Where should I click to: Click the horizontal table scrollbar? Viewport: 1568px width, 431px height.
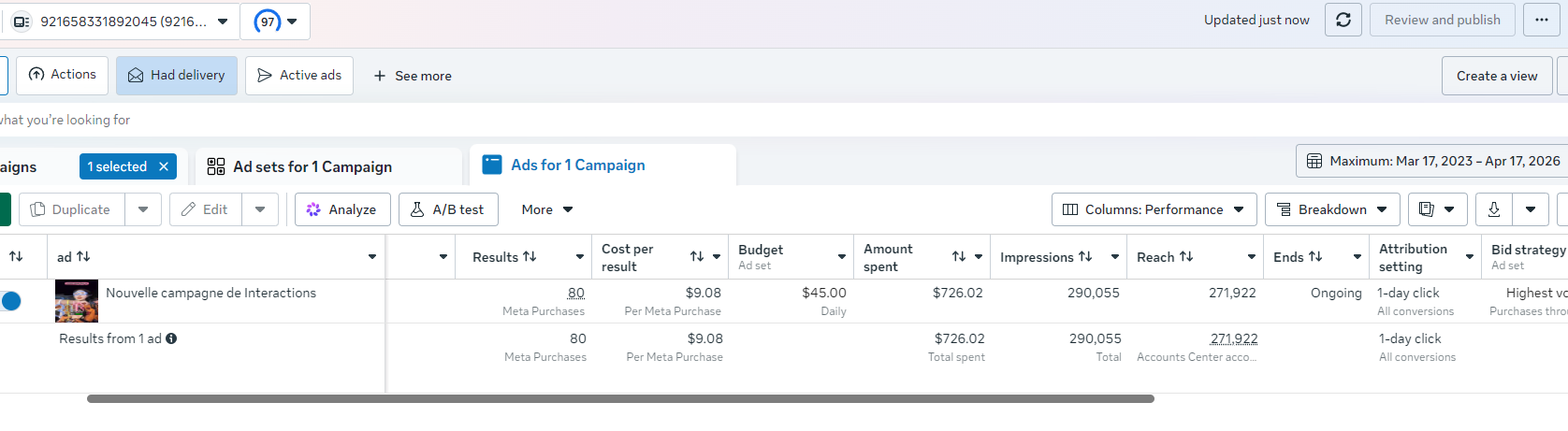coord(620,398)
